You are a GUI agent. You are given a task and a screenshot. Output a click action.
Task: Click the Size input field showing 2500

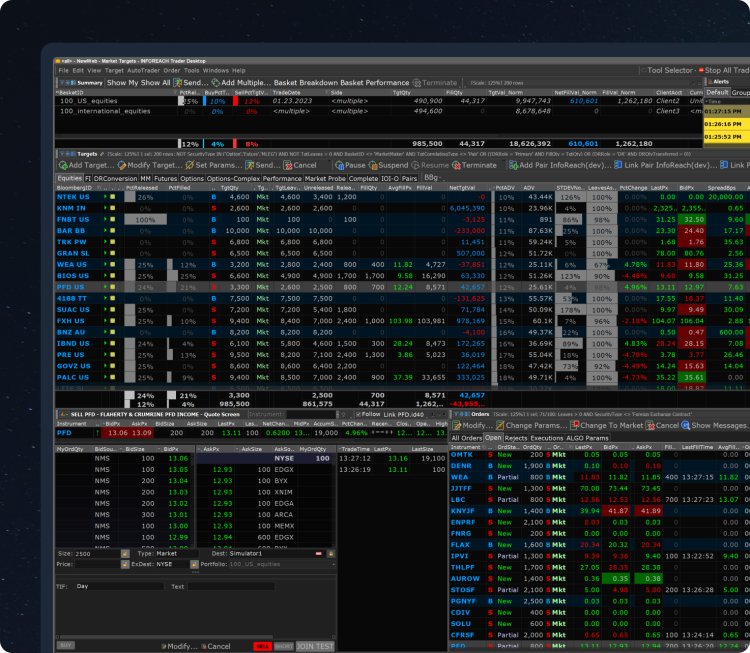[95, 553]
